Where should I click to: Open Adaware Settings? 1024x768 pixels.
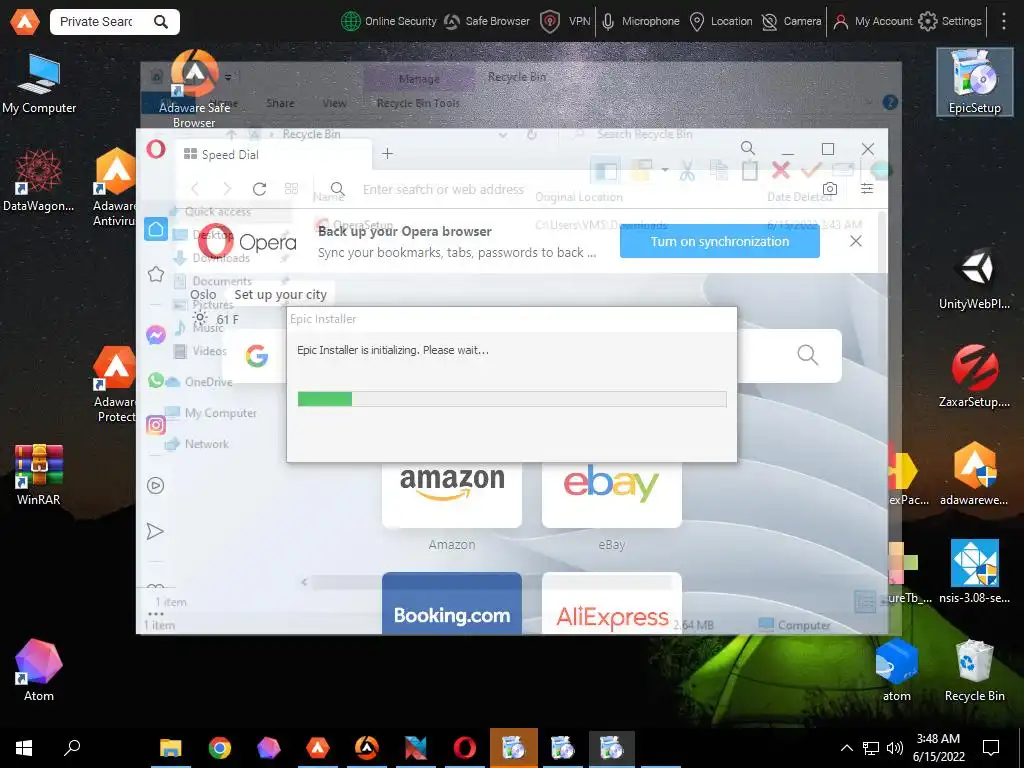(x=950, y=22)
